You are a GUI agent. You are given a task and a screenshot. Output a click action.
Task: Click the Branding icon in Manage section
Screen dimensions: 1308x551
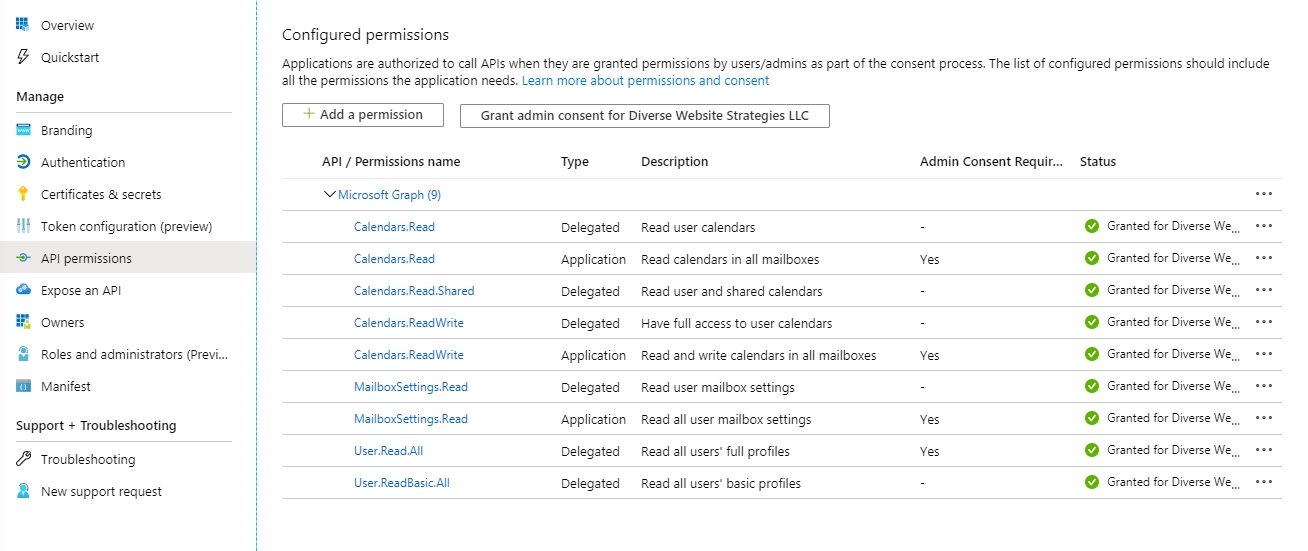point(23,130)
